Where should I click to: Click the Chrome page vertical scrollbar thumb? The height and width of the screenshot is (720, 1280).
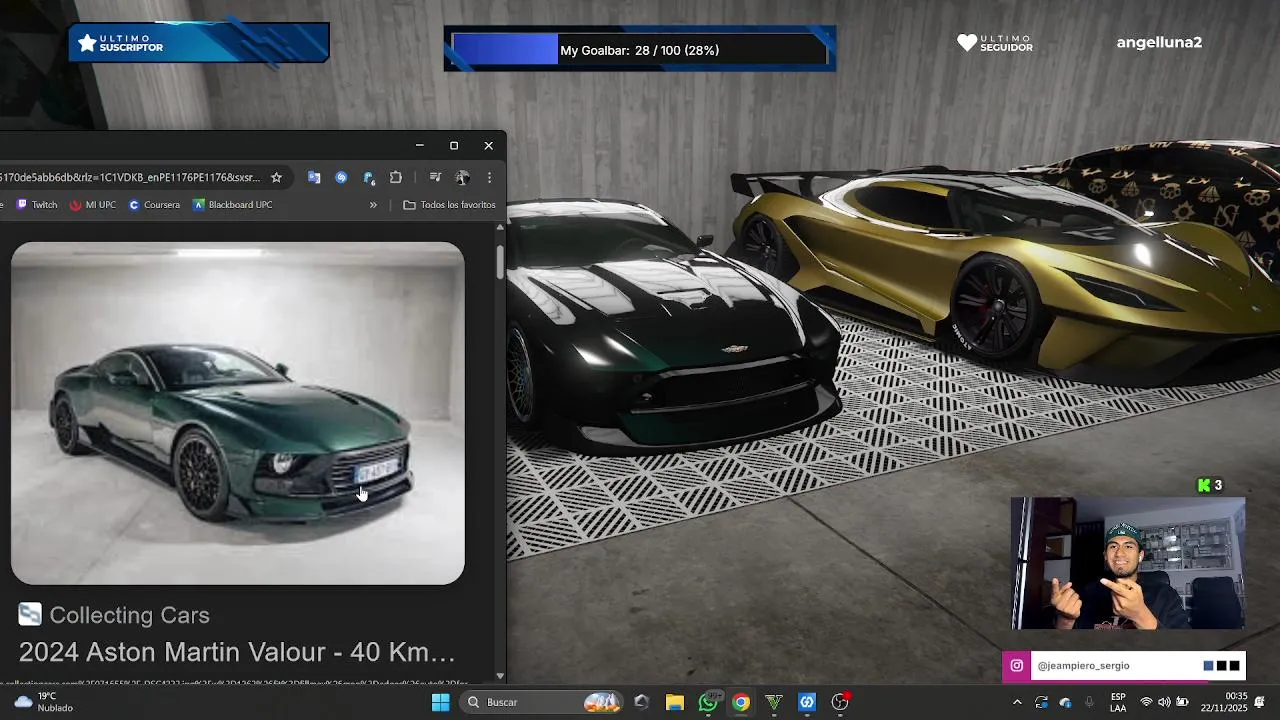point(500,260)
